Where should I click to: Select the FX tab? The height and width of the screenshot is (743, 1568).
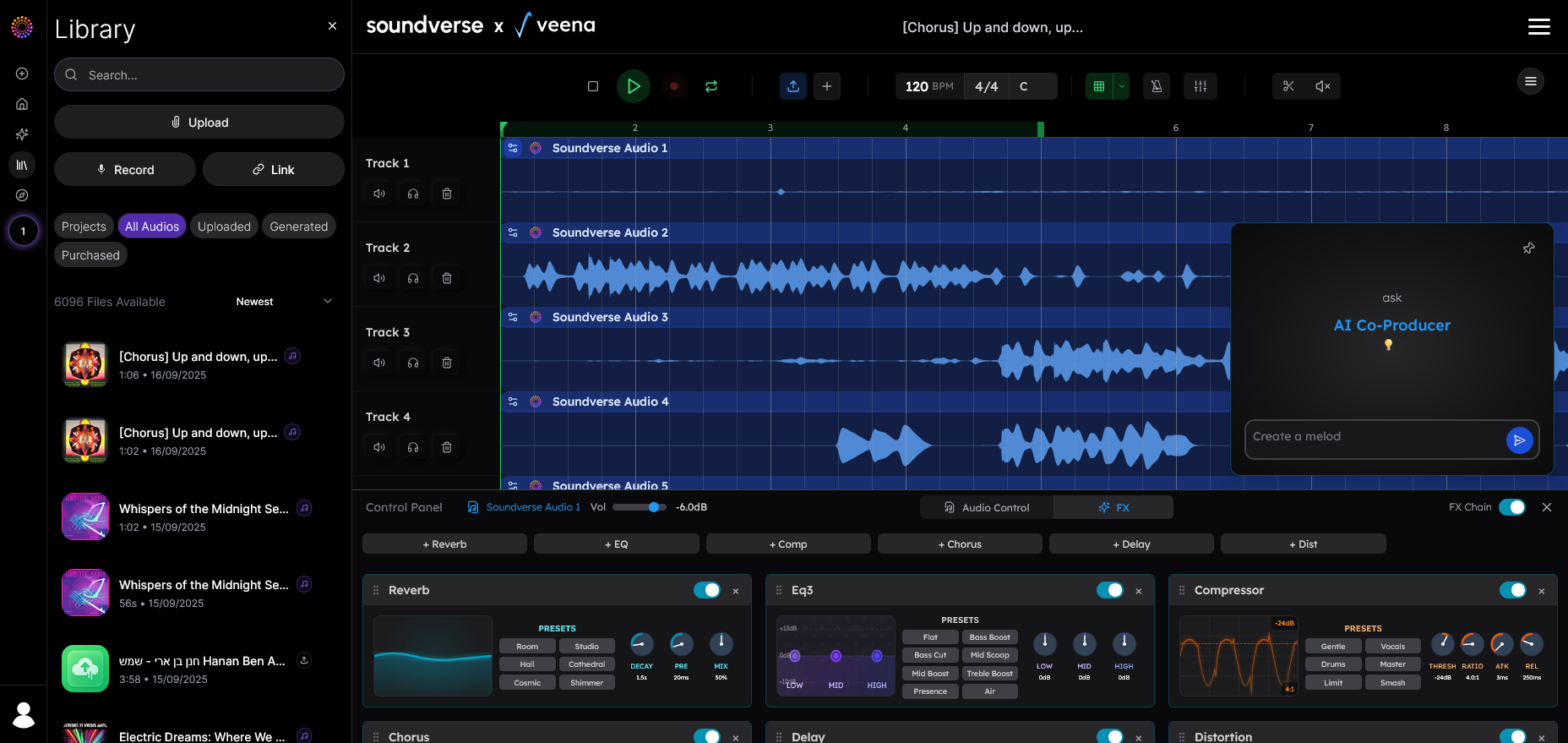pyautogui.click(x=1113, y=507)
